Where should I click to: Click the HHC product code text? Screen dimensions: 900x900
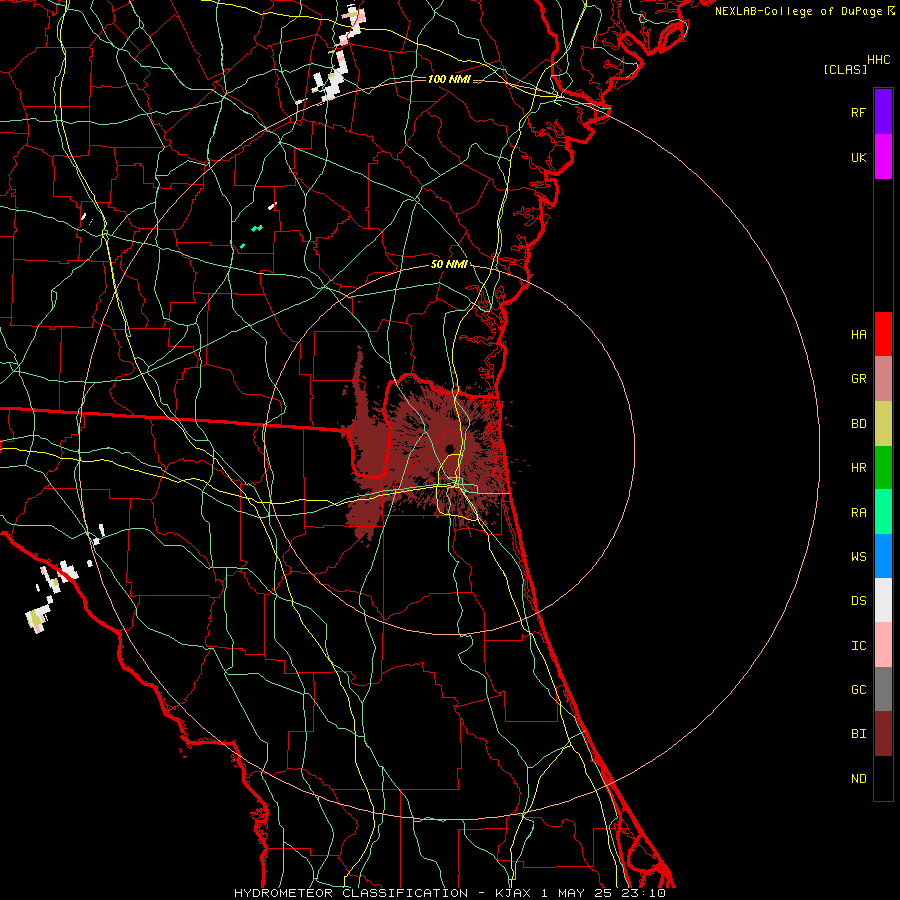pos(879,60)
